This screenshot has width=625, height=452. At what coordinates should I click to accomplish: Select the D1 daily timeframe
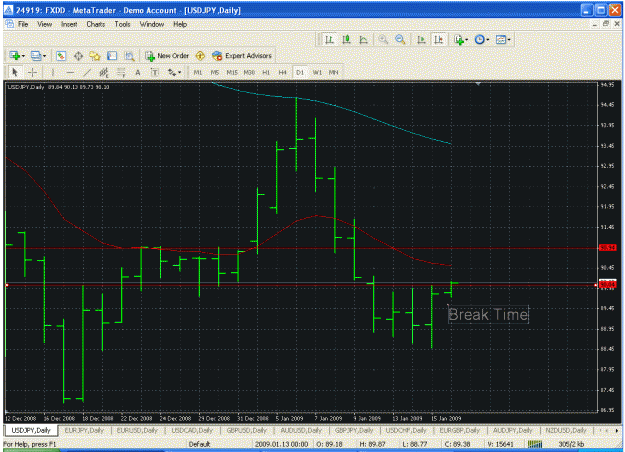pyautogui.click(x=299, y=72)
